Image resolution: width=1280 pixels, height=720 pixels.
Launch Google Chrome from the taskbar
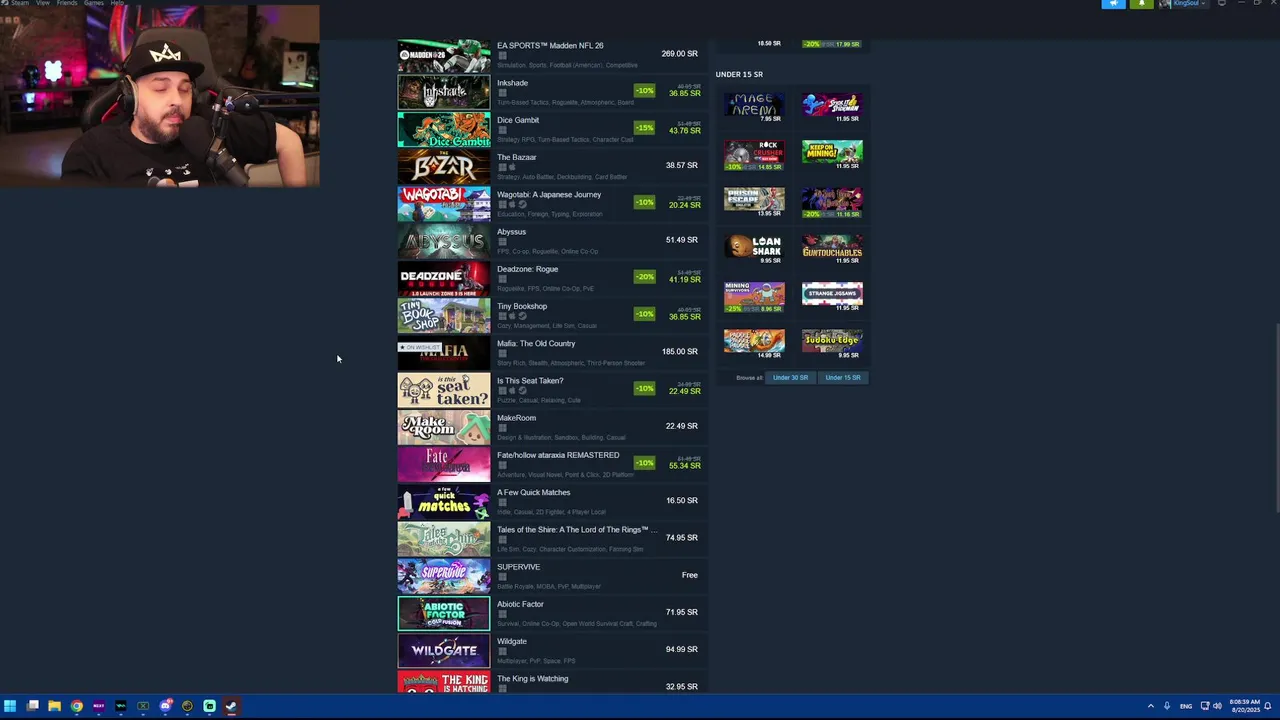(x=76, y=706)
